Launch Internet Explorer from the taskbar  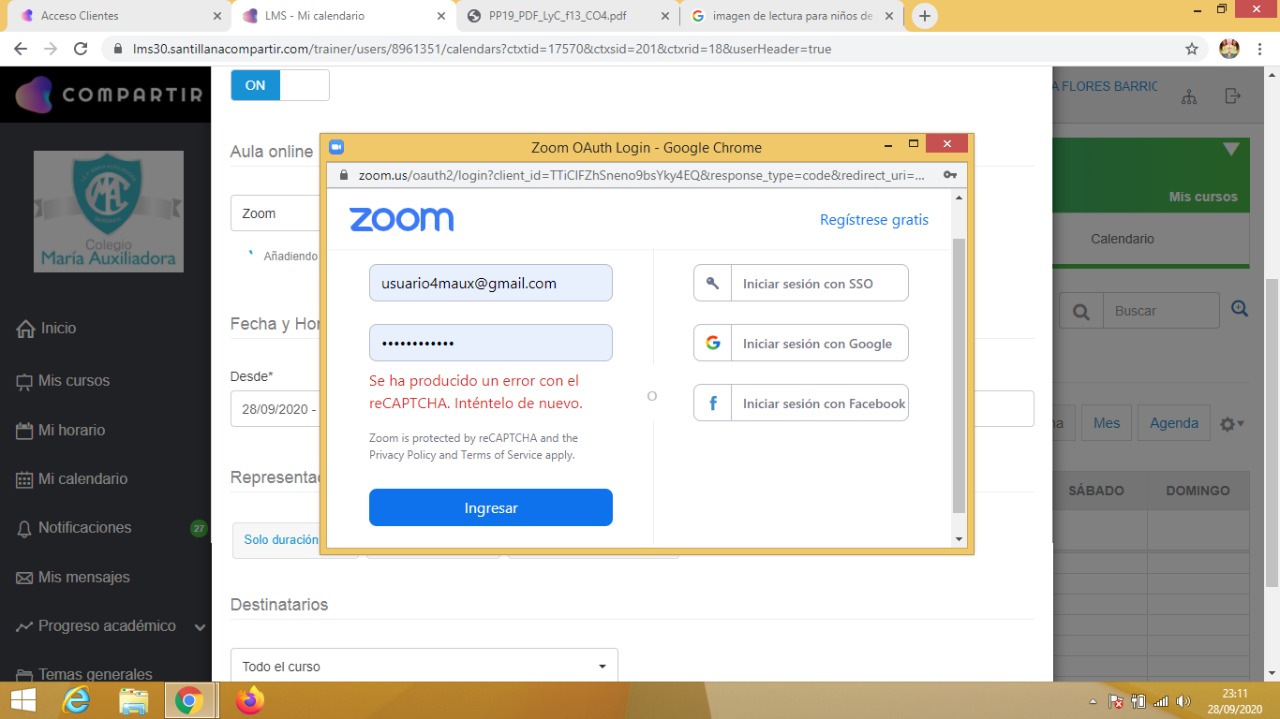point(76,700)
